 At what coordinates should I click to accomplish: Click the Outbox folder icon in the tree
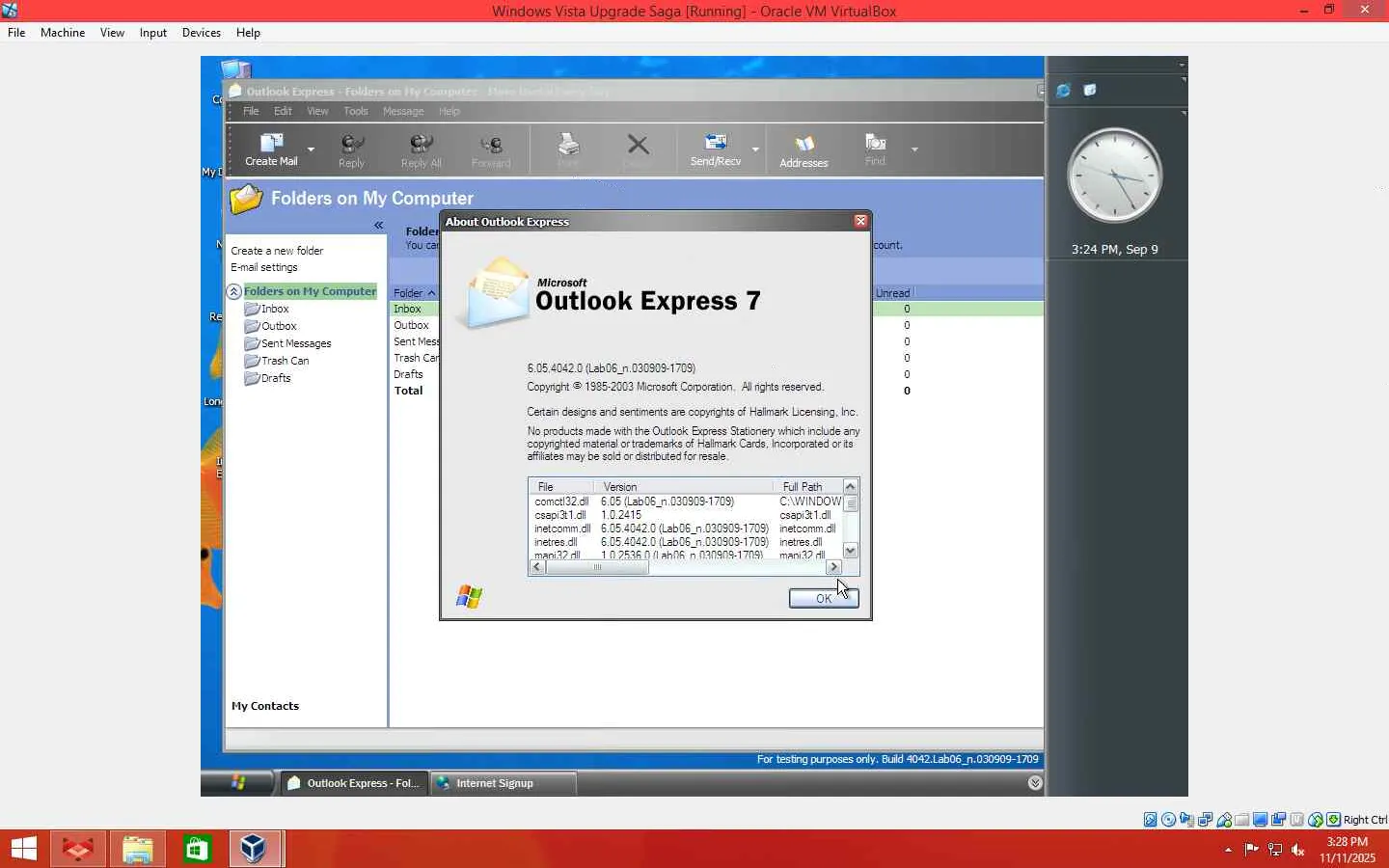252,326
